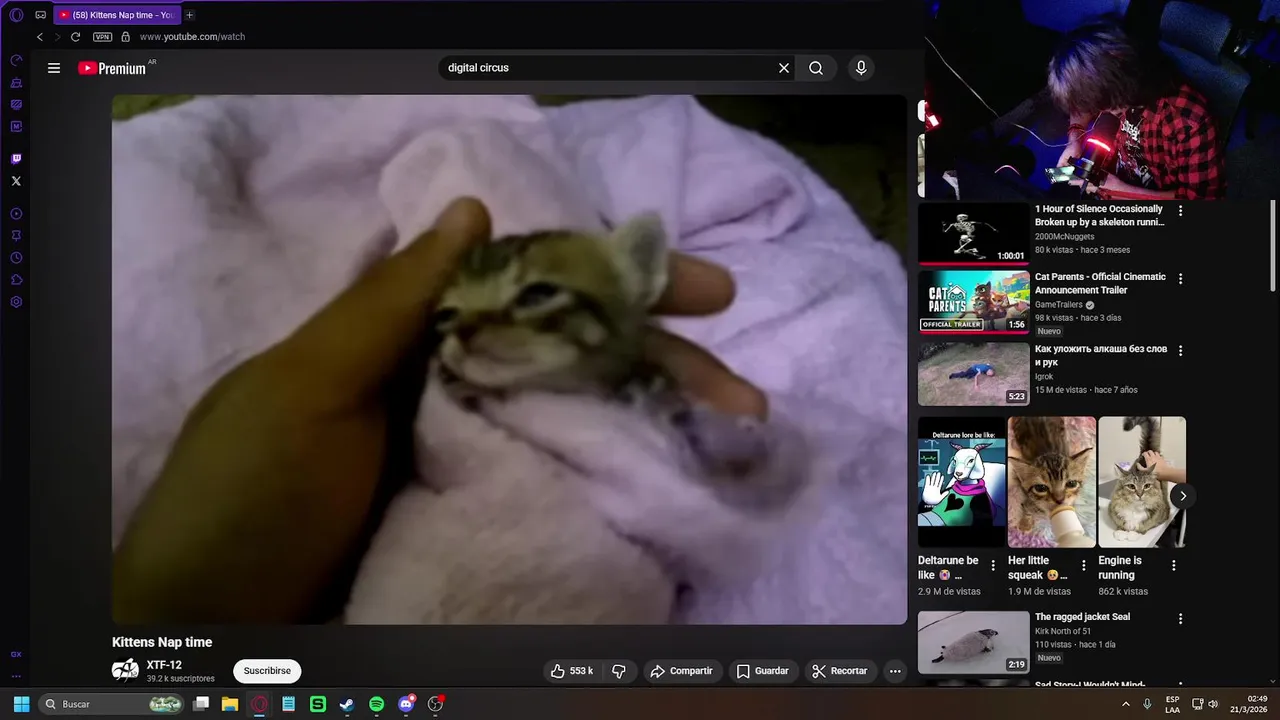Open 'Deltarune be like' short thumbnail

click(x=961, y=482)
